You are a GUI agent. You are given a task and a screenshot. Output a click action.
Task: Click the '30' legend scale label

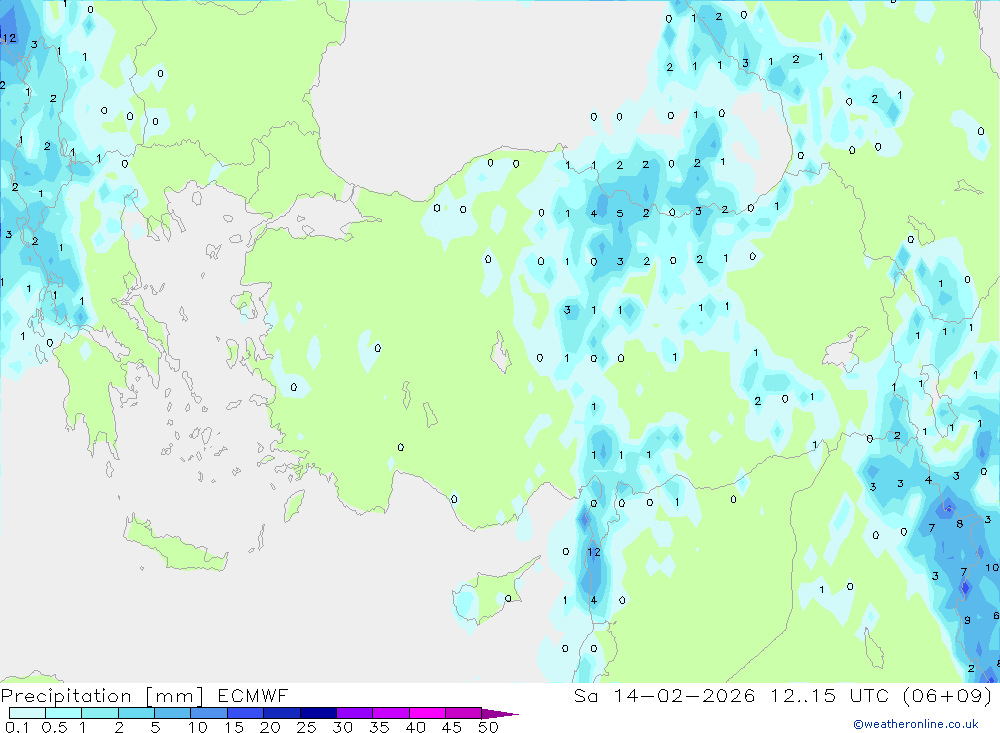[343, 727]
